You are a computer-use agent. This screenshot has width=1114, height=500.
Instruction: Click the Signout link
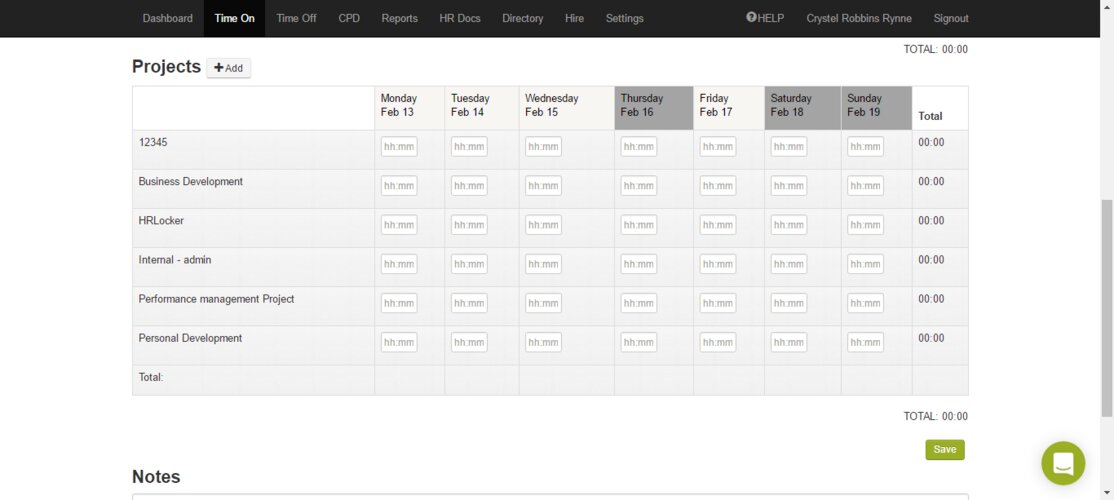950,18
